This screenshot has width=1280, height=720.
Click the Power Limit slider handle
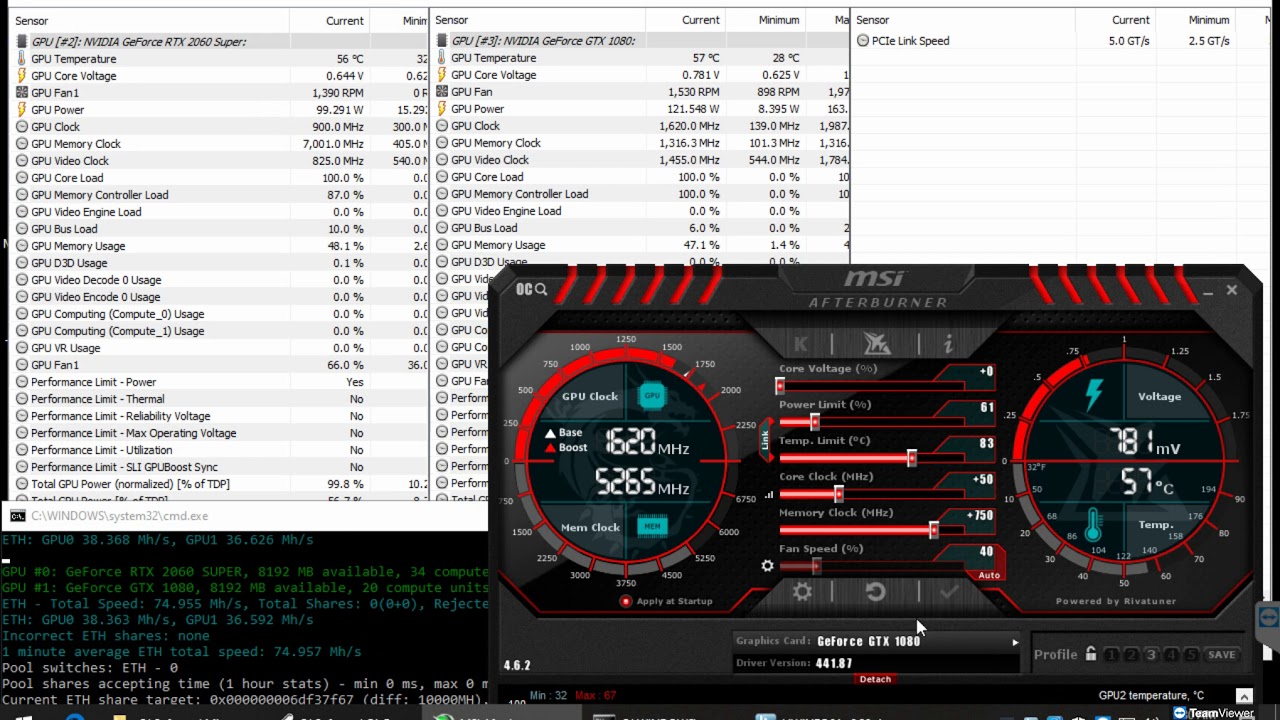815,422
